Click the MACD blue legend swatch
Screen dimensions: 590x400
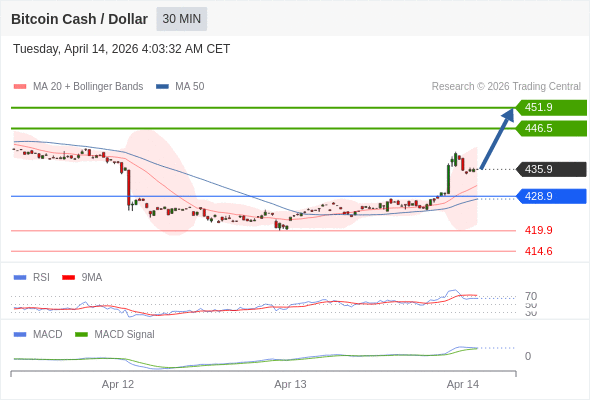pos(20,335)
